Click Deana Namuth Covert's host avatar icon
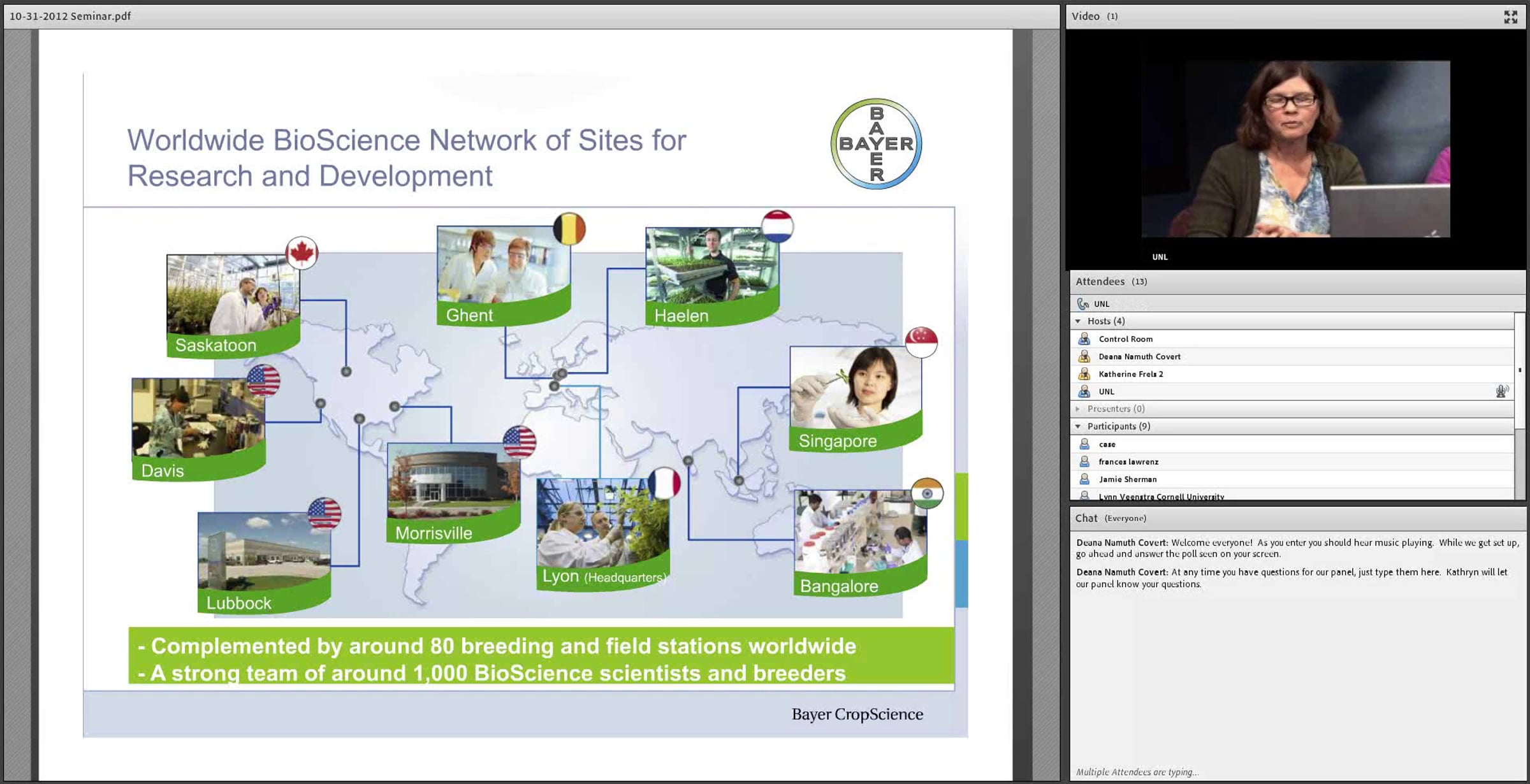This screenshot has width=1530, height=784. click(x=1084, y=356)
